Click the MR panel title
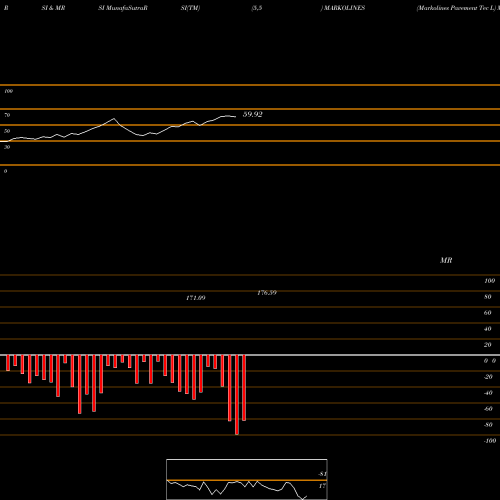 point(446,260)
